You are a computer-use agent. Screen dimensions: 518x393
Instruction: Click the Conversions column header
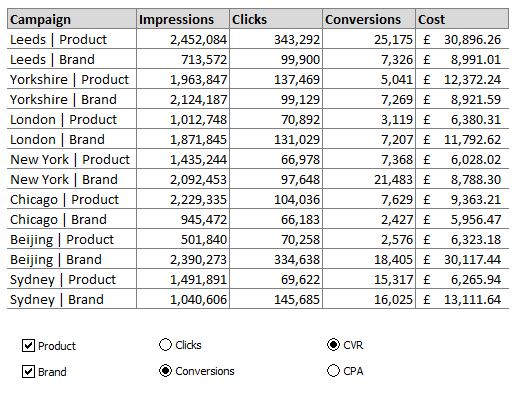369,19
